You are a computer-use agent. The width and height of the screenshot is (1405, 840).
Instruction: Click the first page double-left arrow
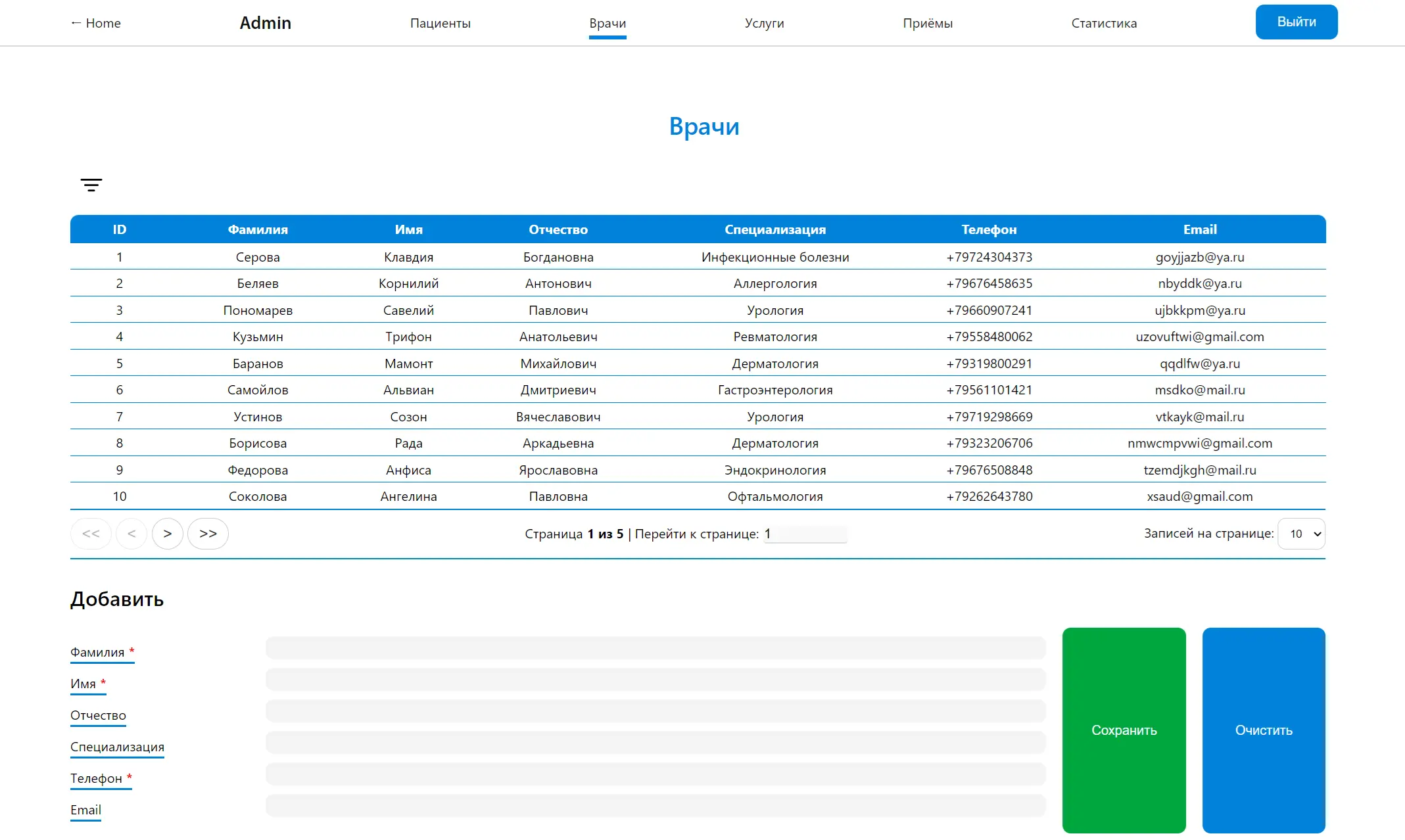tap(91, 534)
